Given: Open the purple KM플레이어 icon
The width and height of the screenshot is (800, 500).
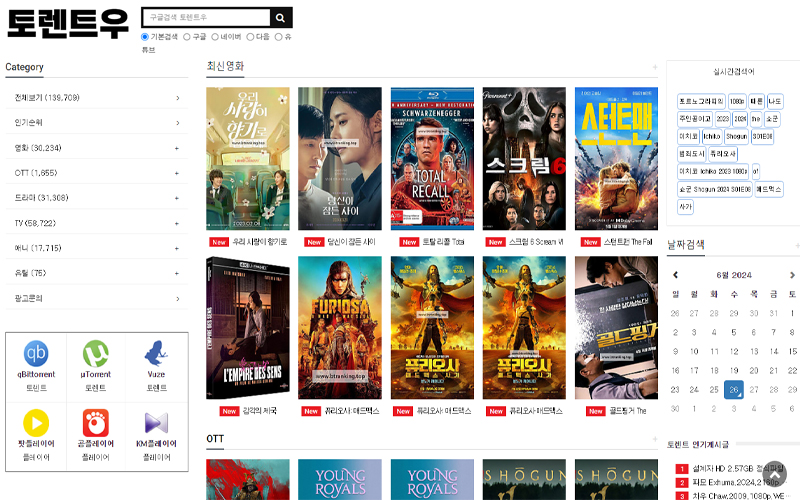Looking at the screenshot, I should coord(156,423).
